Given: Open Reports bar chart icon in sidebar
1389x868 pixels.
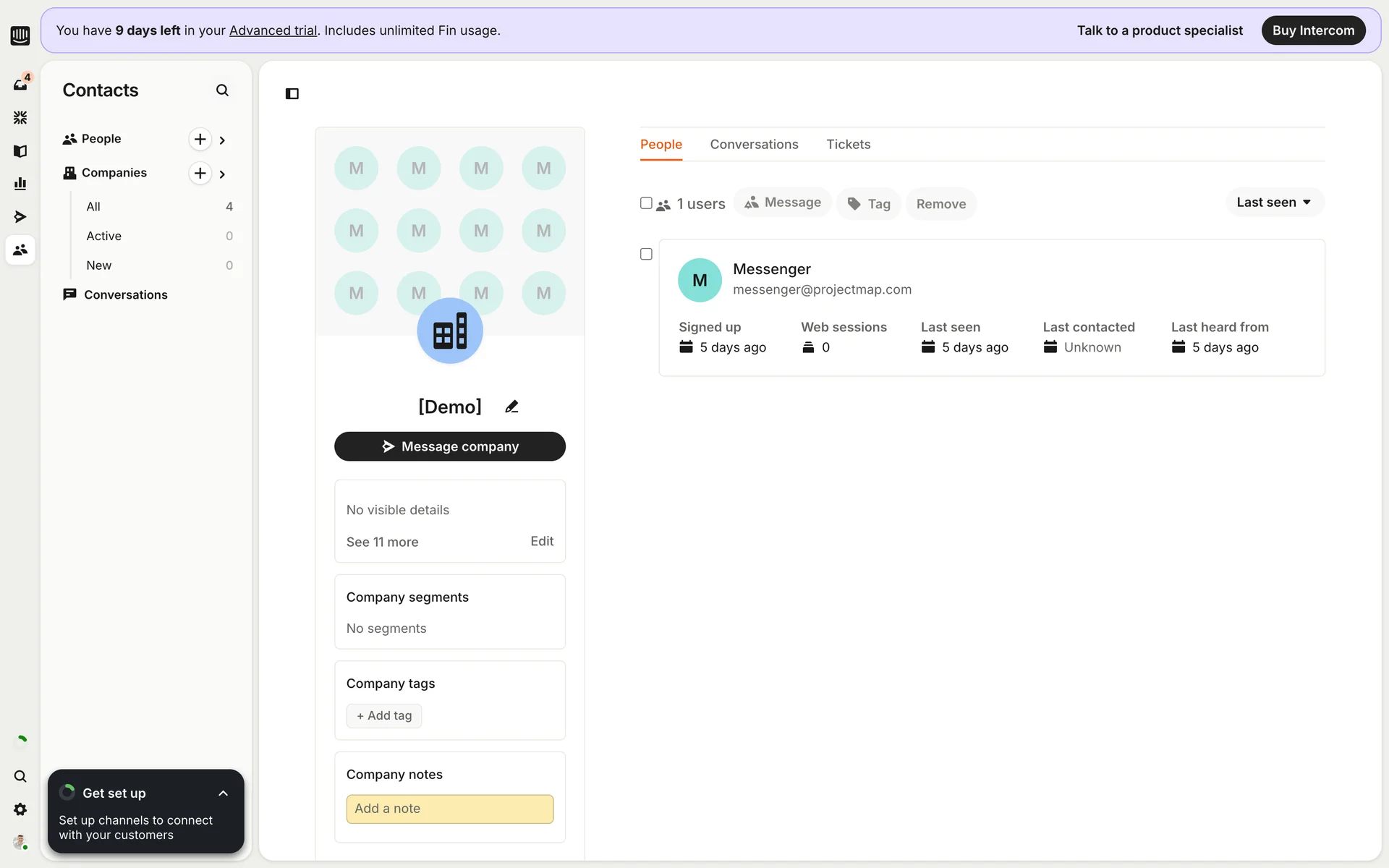Looking at the screenshot, I should point(20,184).
